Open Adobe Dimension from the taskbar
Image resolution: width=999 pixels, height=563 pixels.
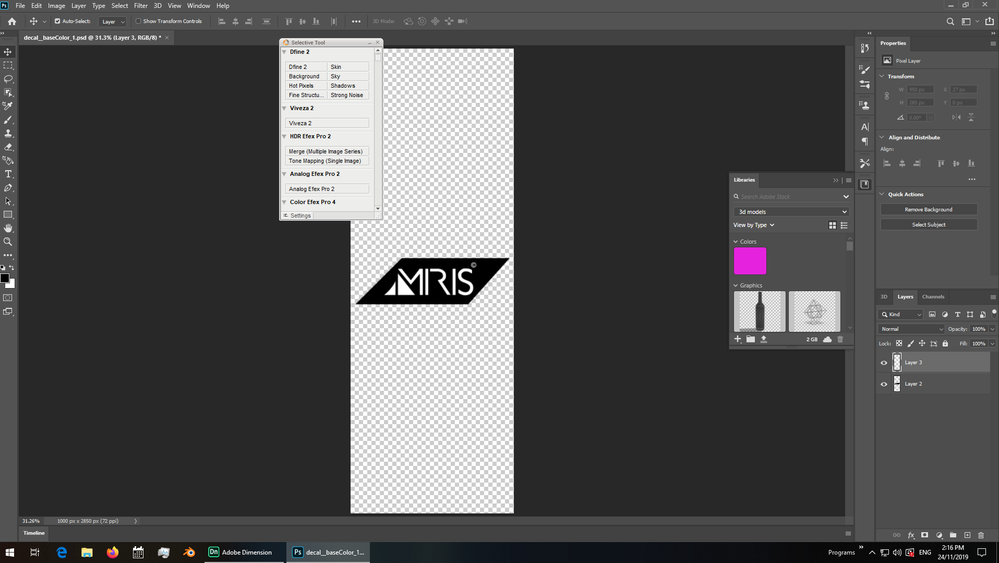pyautogui.click(x=240, y=552)
